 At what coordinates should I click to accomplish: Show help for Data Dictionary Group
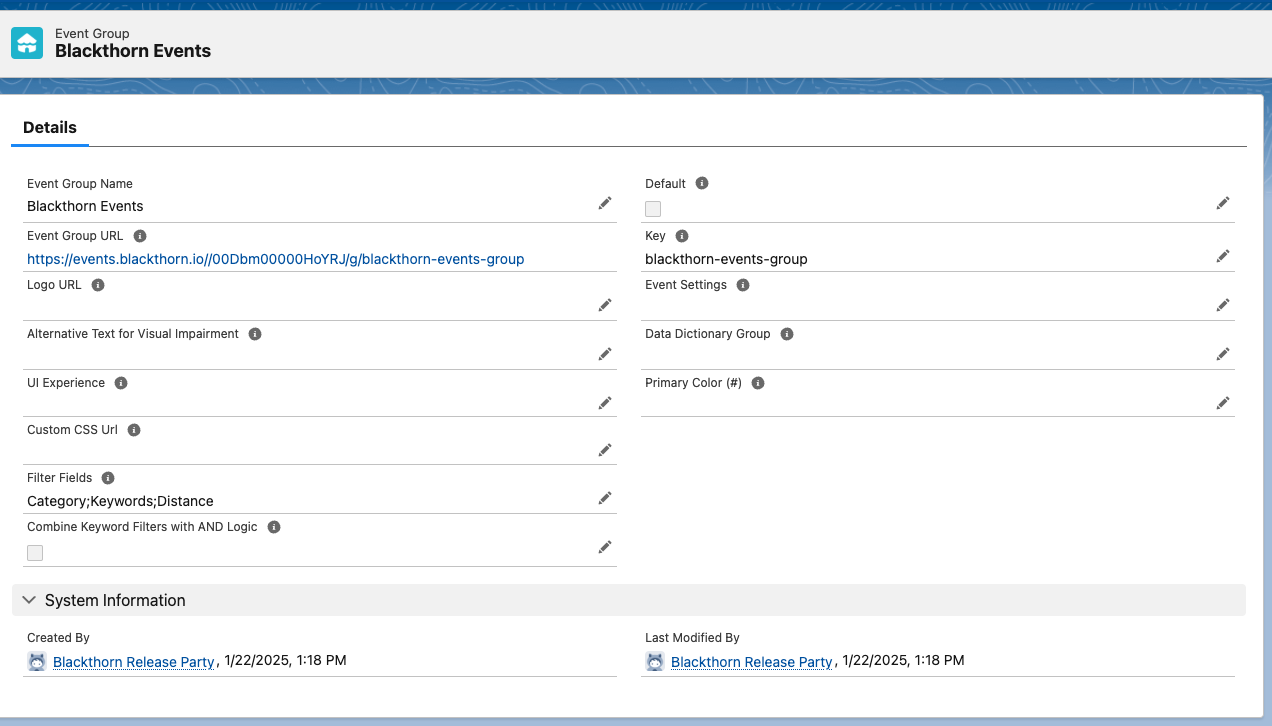coord(787,334)
